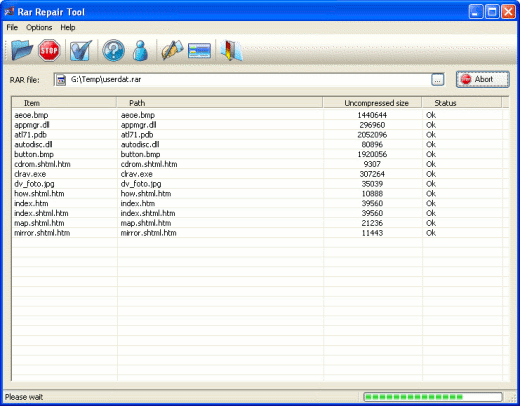Click the open door exit icon
Viewport: 520px width, 406px height.
231,50
